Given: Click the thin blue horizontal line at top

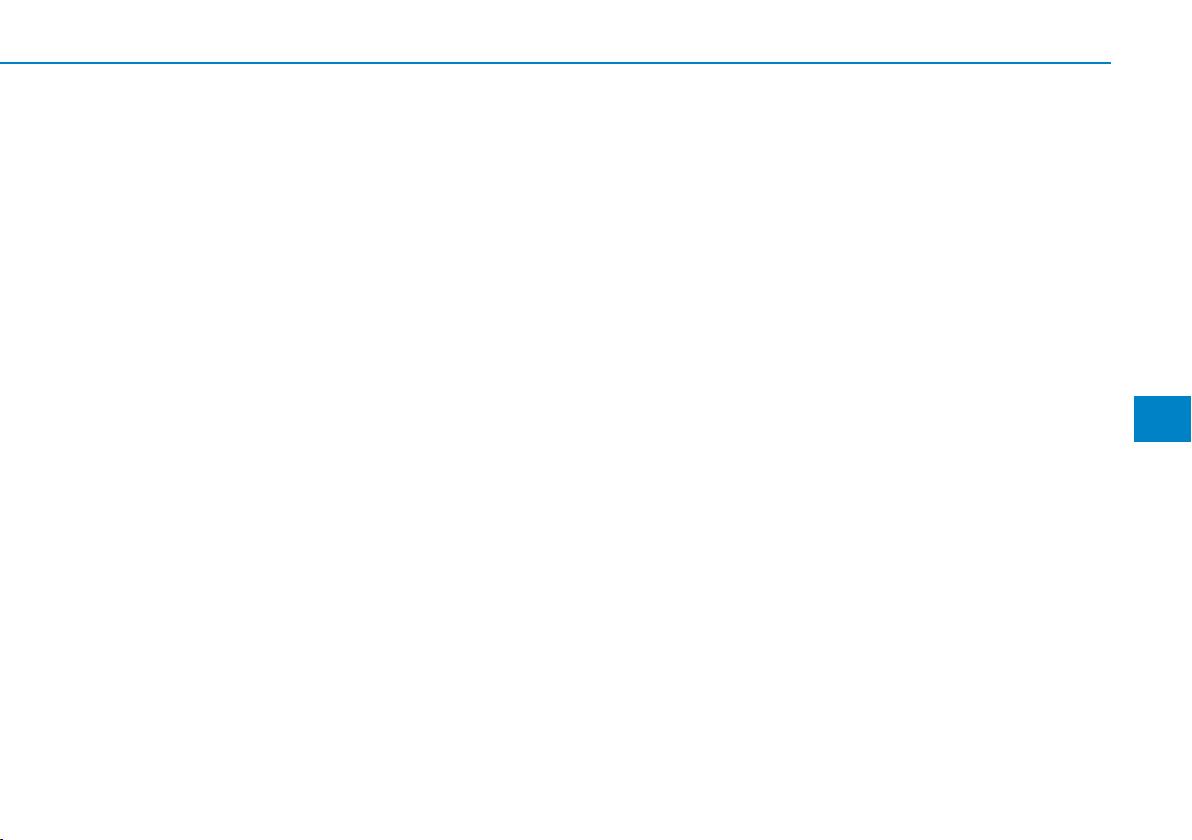Looking at the screenshot, I should pos(555,63).
